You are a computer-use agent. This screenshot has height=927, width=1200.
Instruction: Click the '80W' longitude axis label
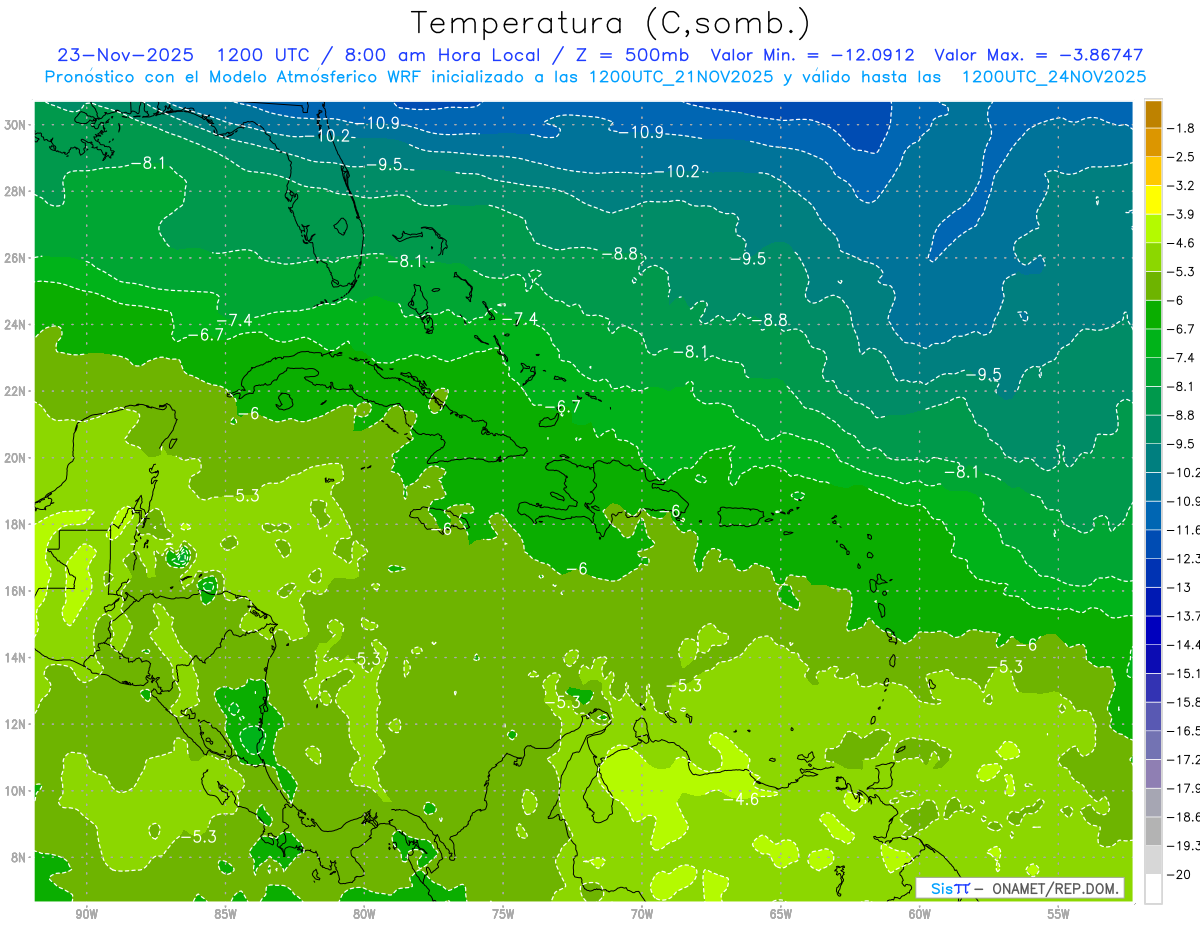[x=364, y=915]
